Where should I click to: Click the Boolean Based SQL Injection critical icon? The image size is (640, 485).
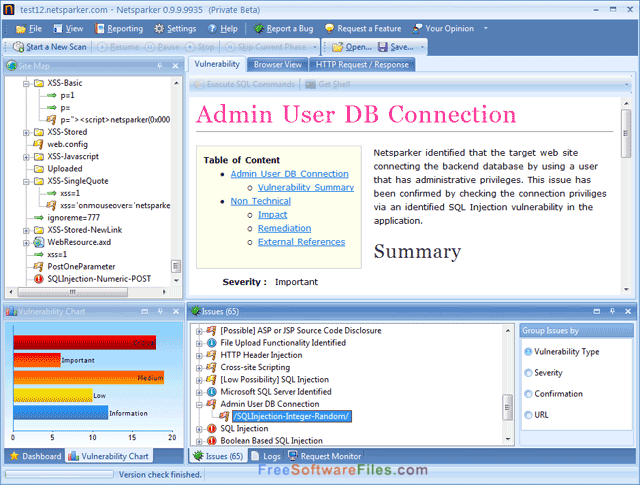(x=211, y=441)
